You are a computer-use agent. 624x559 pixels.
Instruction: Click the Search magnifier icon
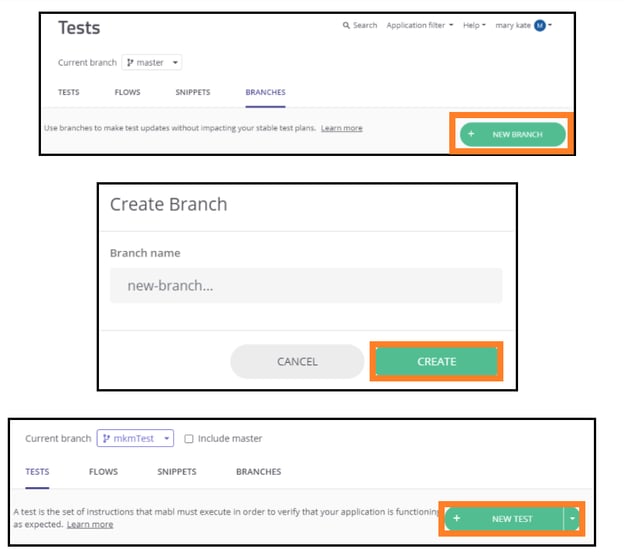coord(346,25)
